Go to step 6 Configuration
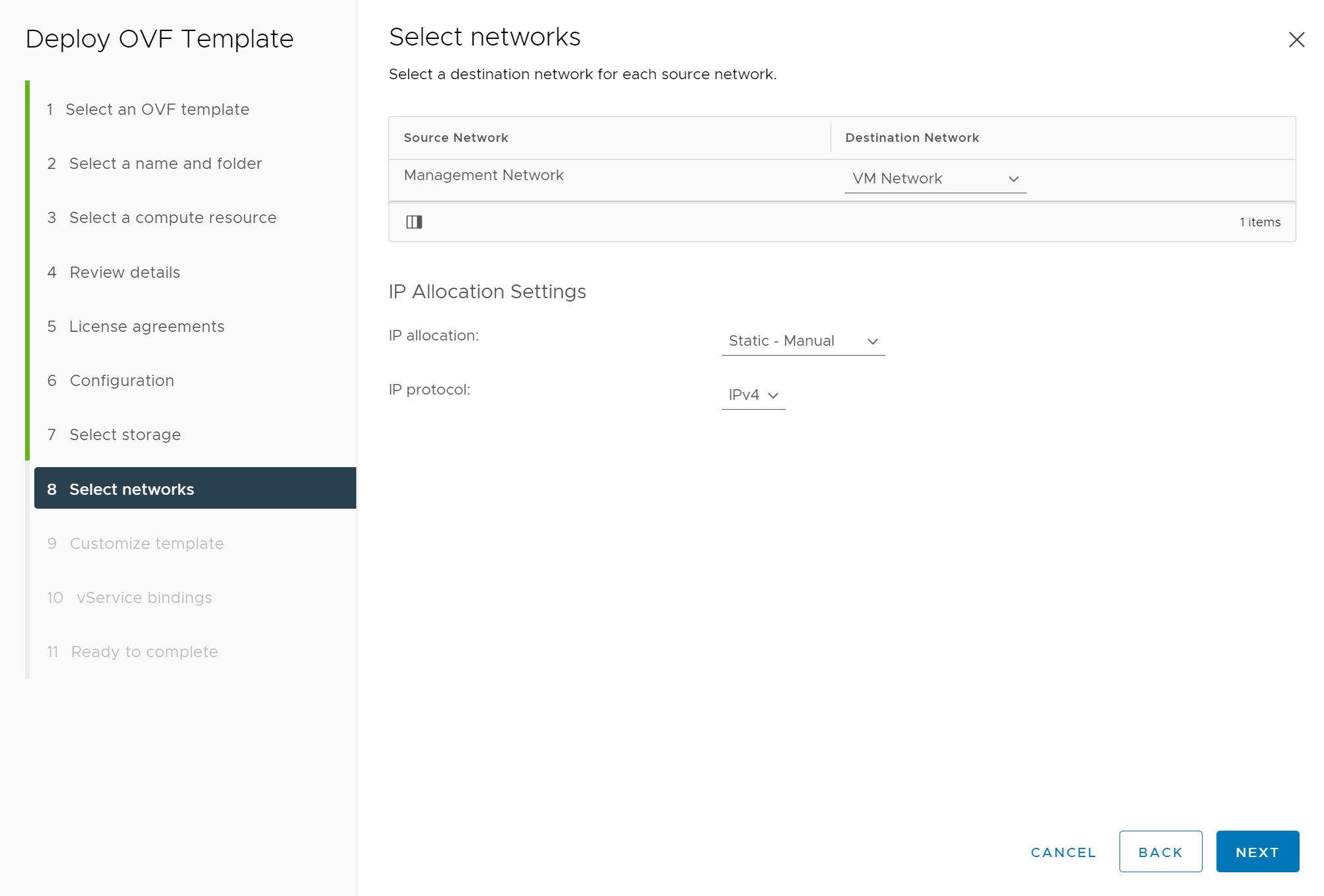The image size is (1324, 896). click(x=111, y=381)
